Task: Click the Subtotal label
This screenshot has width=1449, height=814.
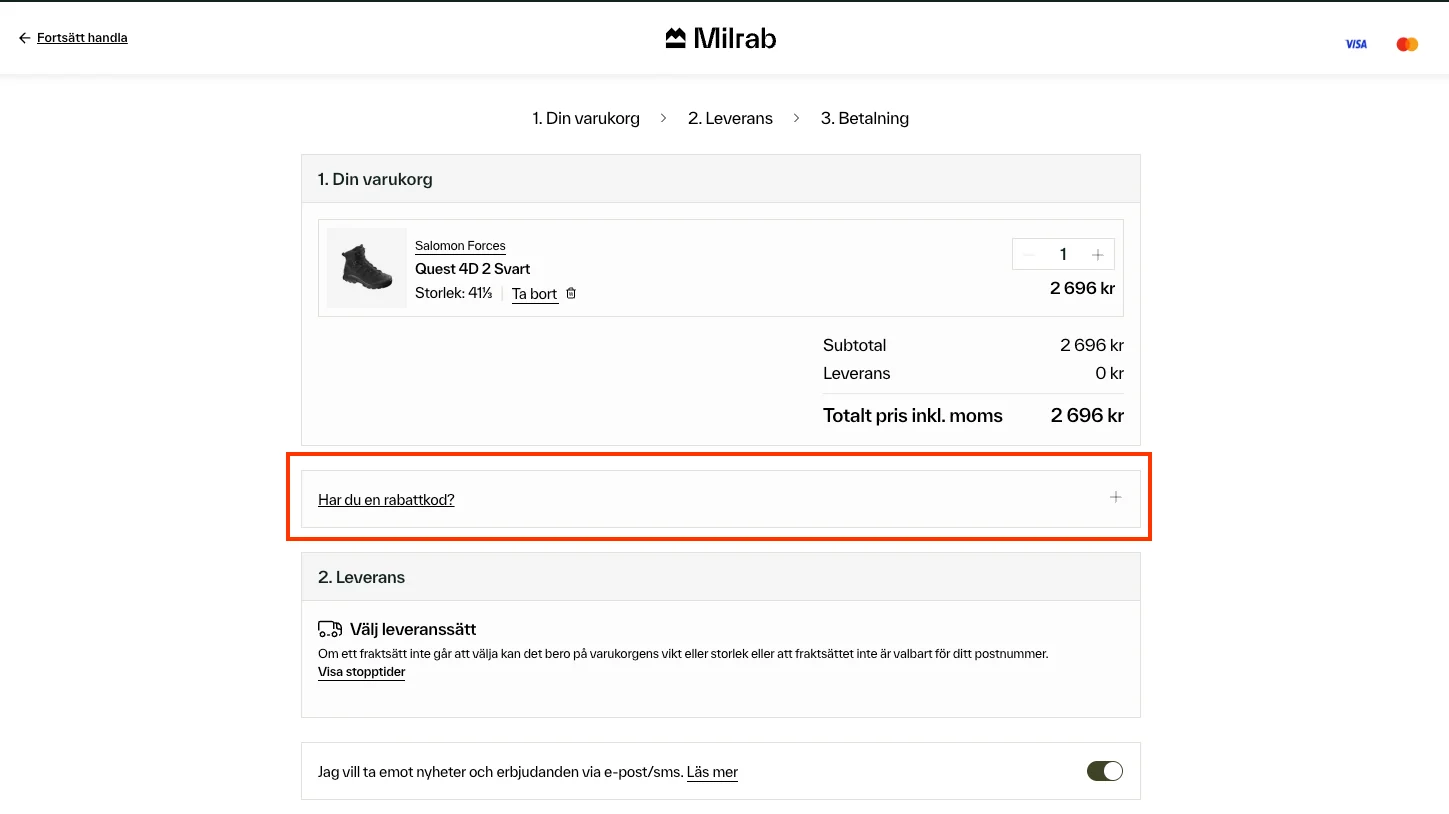Action: coord(855,345)
